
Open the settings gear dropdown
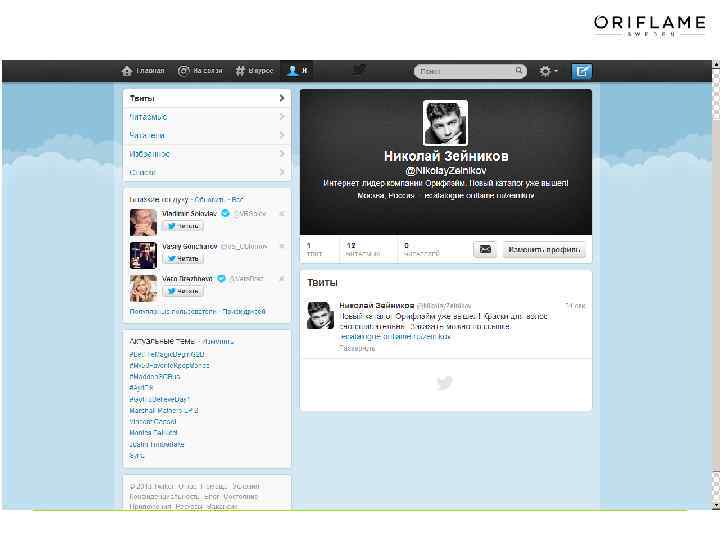coord(548,71)
